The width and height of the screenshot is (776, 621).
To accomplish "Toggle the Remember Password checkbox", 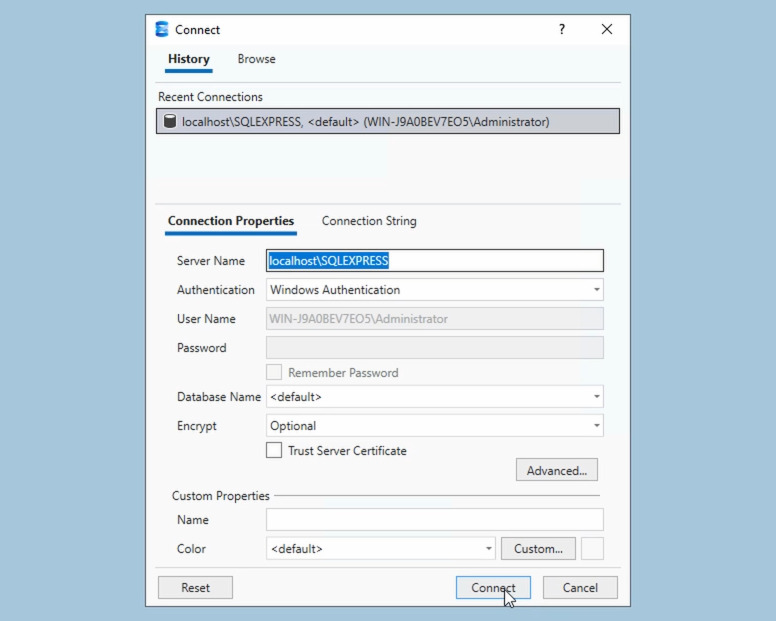I will tap(274, 372).
